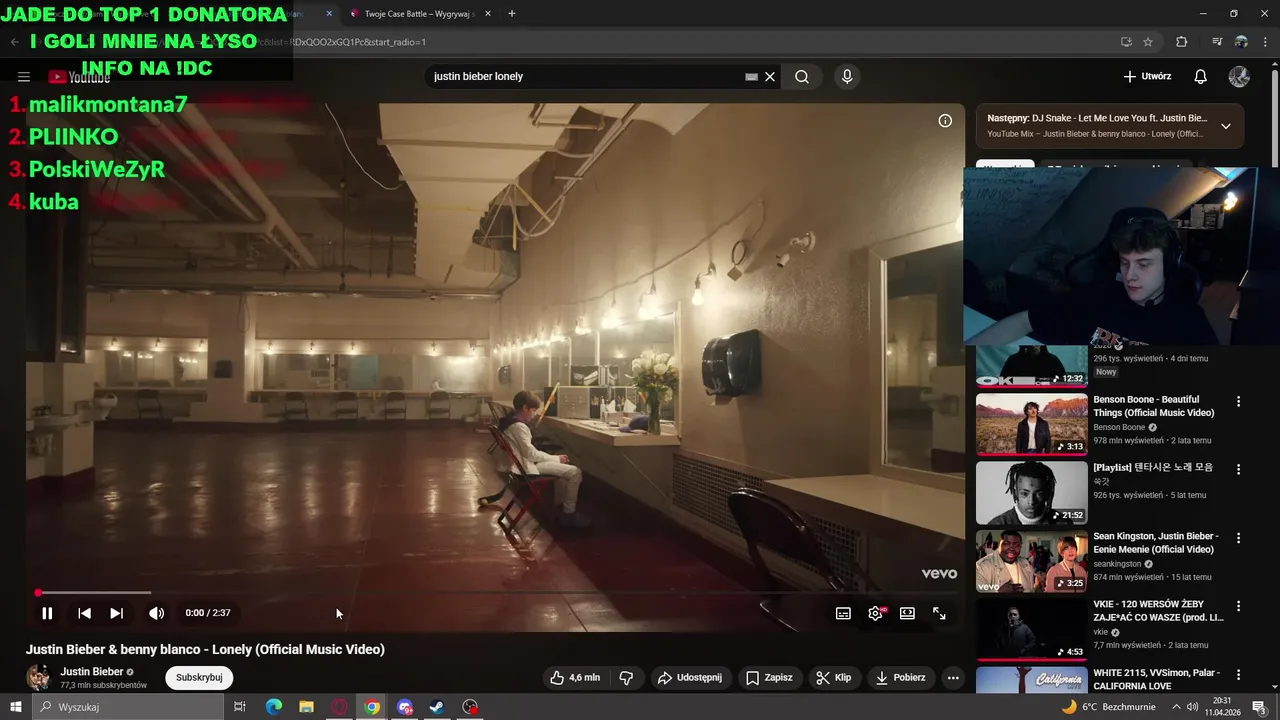Open the Chrome three-dot menu
Viewport: 1280px width, 720px height.
[x=1265, y=42]
